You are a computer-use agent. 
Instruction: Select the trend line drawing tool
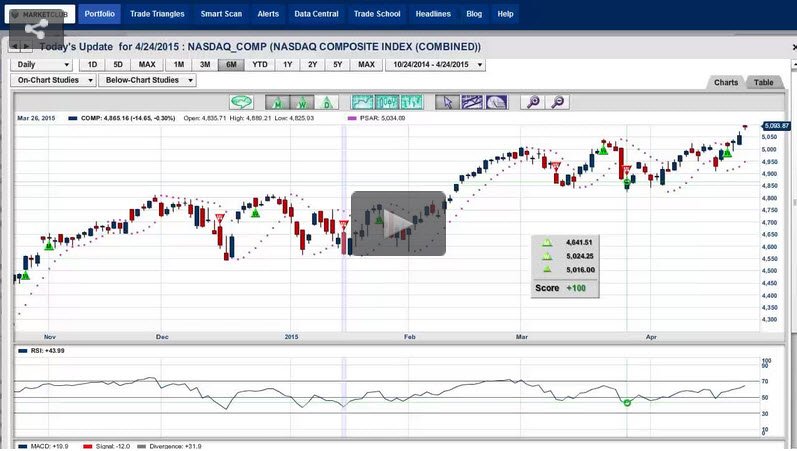472,102
